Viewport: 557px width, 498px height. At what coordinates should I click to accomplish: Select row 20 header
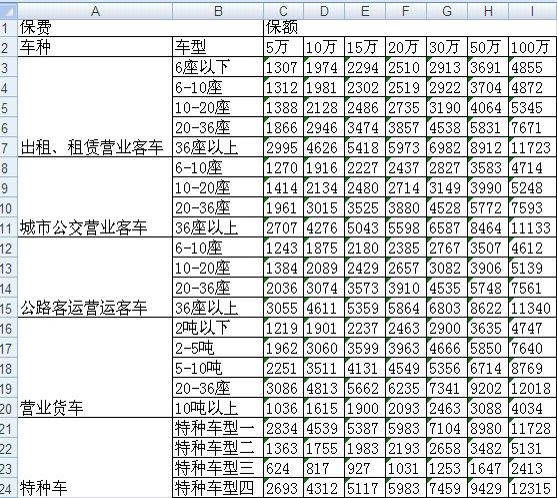click(9, 408)
